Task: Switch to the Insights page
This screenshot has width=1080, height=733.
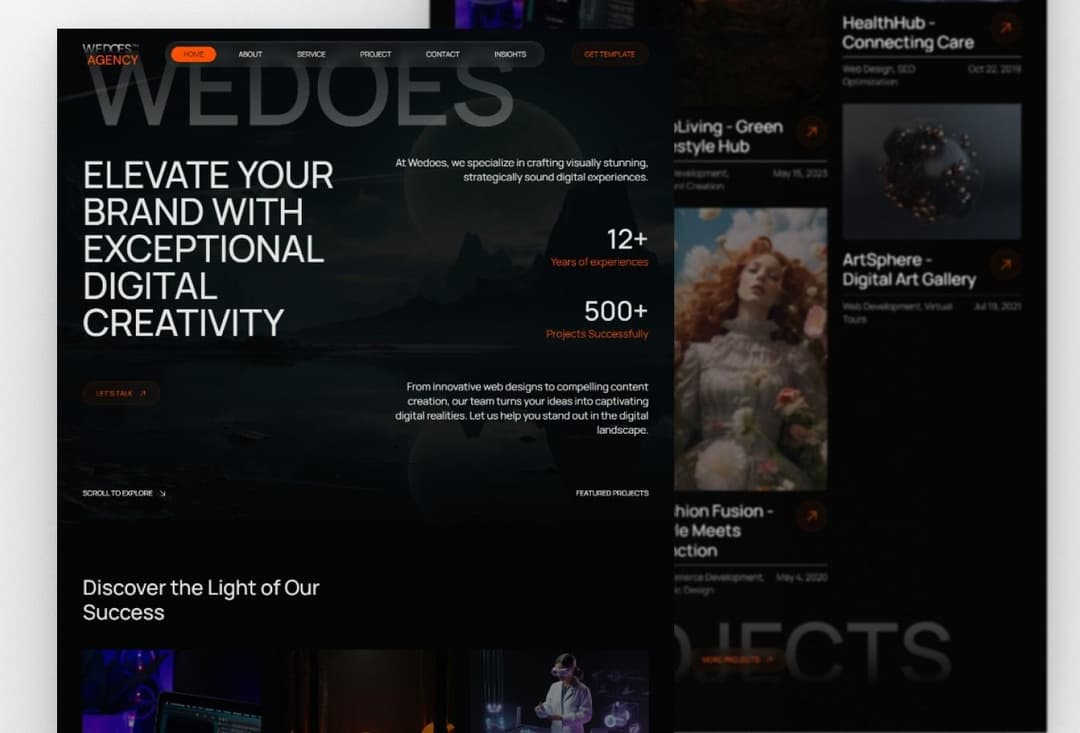Action: pyautogui.click(x=510, y=54)
